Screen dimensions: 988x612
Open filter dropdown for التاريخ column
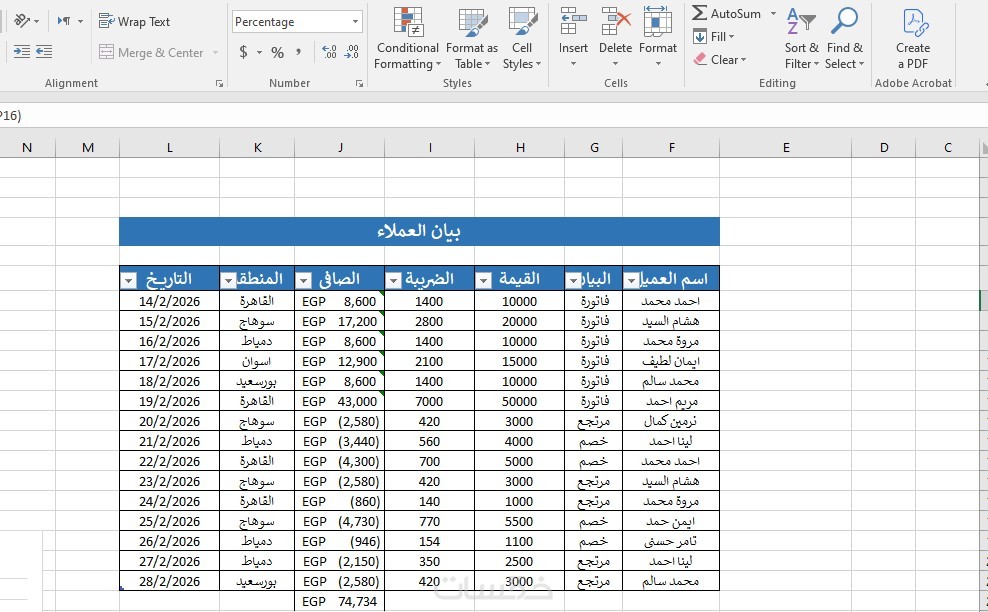tap(129, 280)
